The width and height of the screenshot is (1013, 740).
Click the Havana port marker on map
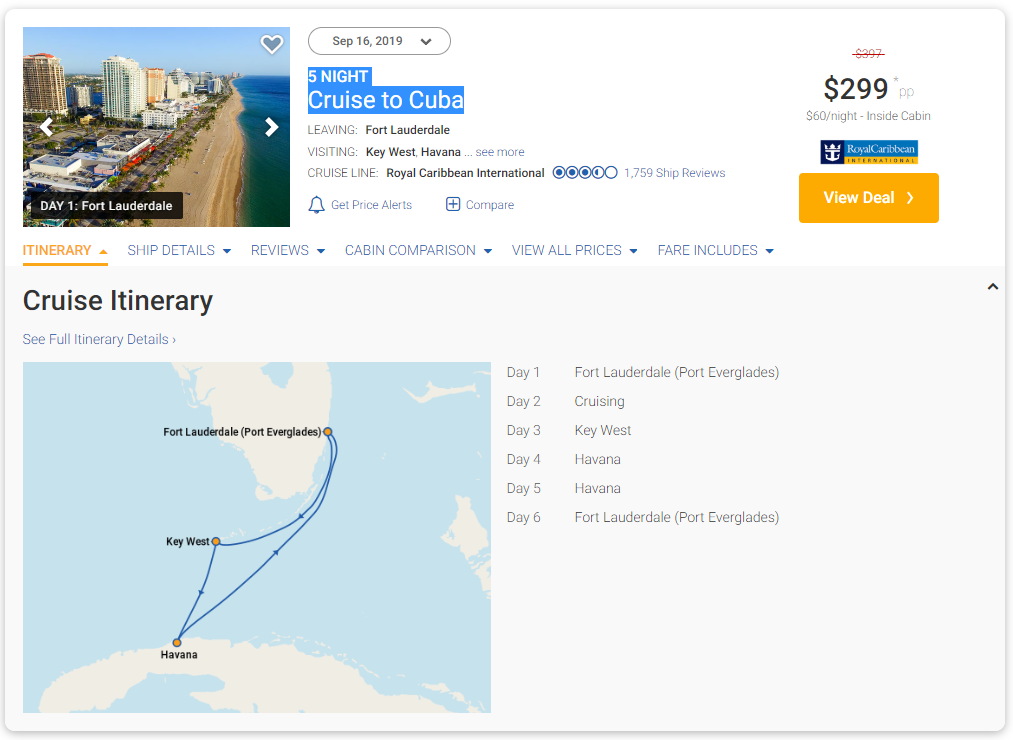[x=177, y=643]
